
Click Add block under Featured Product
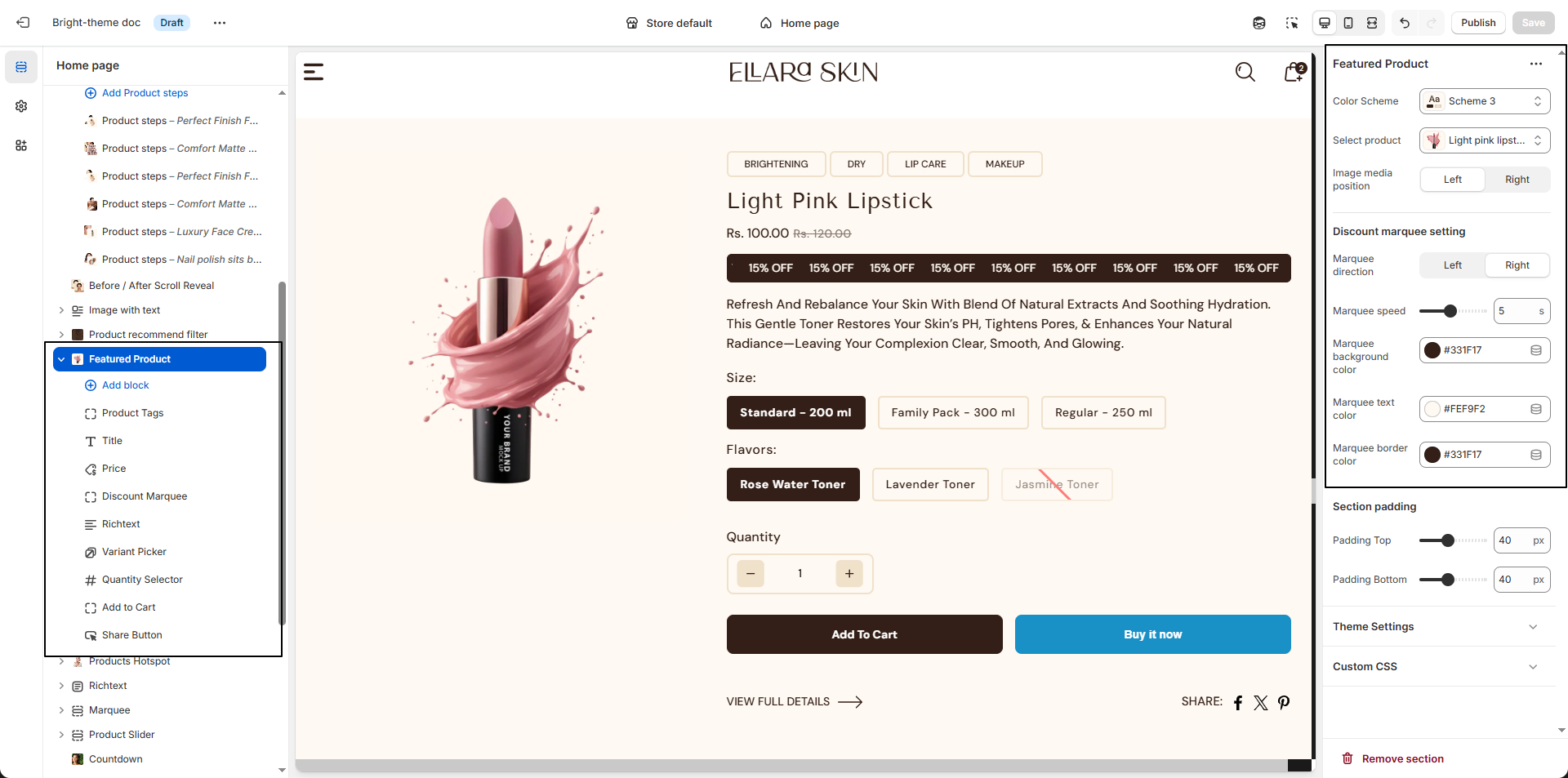117,385
